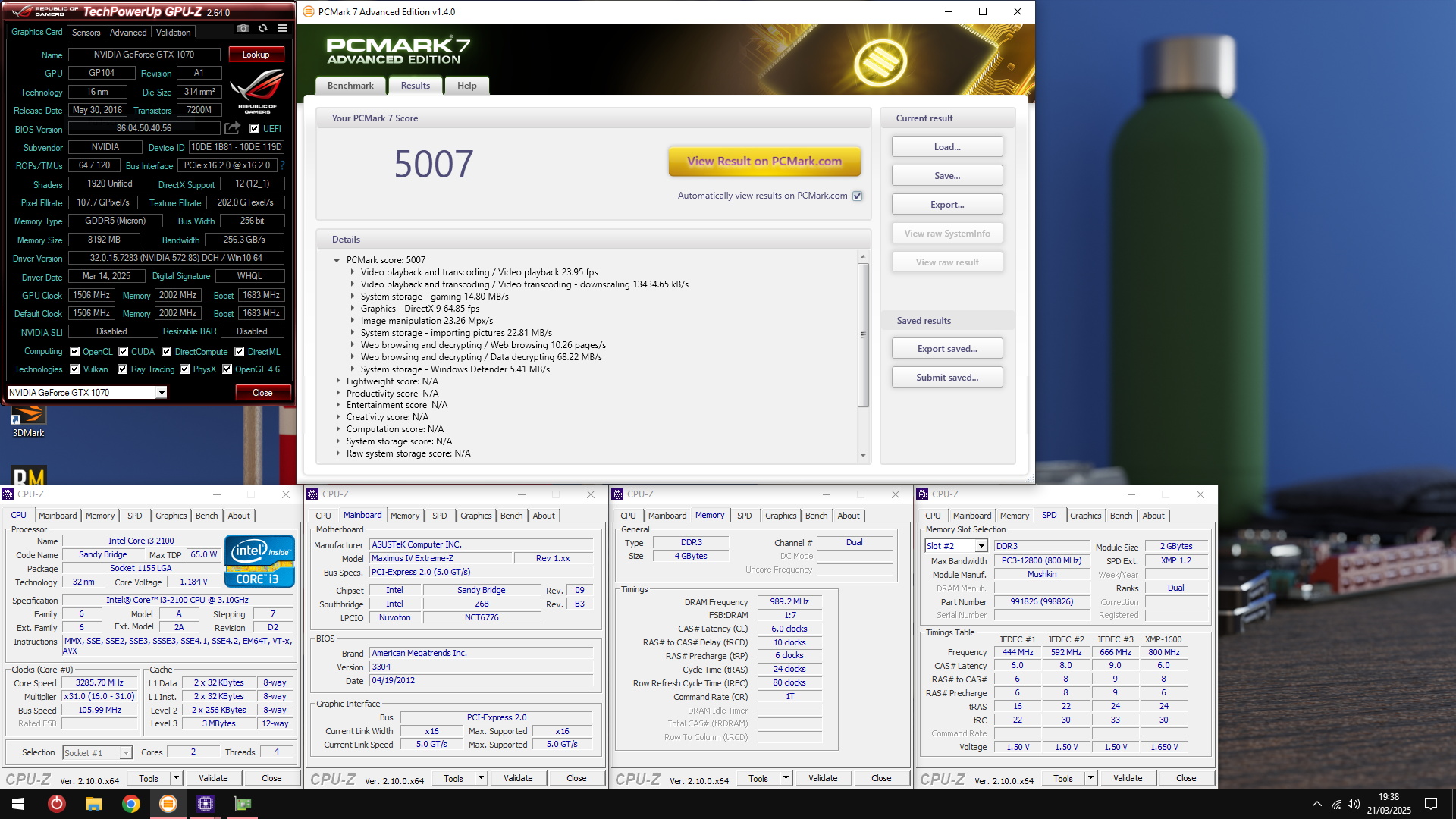Toggle the DirectCompute checkbox
This screenshot has width=1456, height=819.
167,351
